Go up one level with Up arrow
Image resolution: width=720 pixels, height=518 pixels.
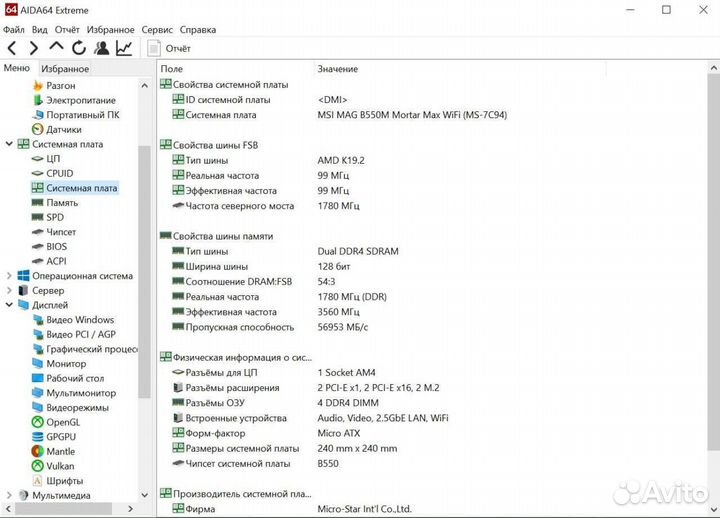pos(56,48)
